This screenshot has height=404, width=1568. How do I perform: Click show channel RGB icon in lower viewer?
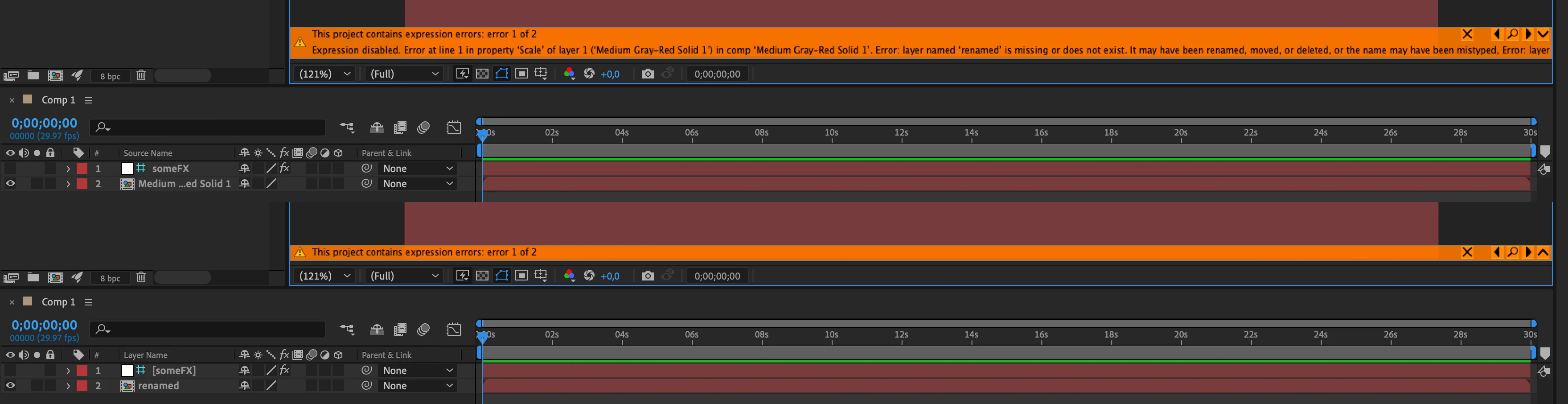(x=569, y=276)
